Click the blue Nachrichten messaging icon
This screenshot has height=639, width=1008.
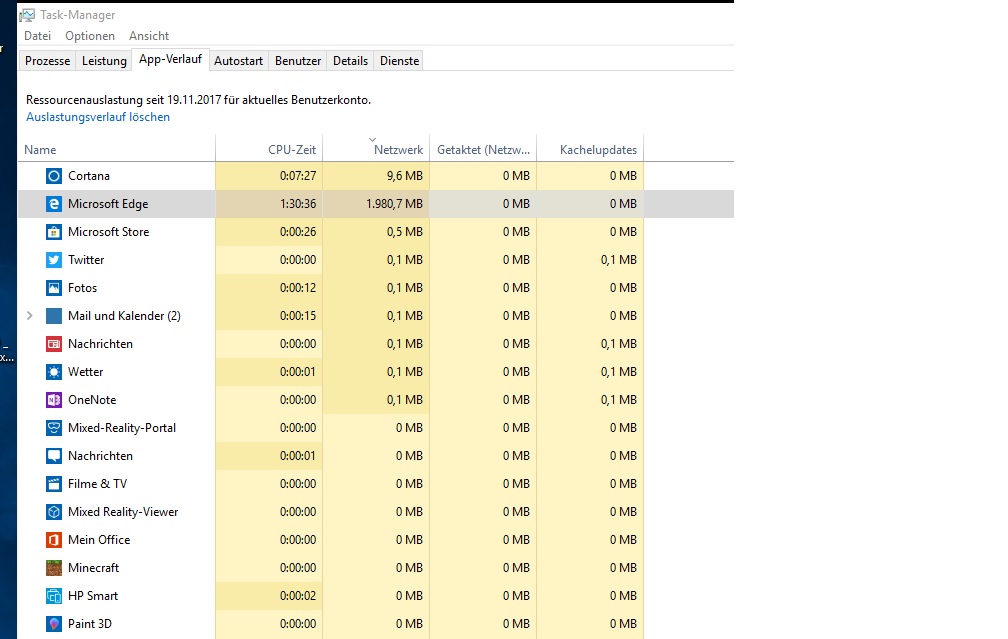point(54,456)
